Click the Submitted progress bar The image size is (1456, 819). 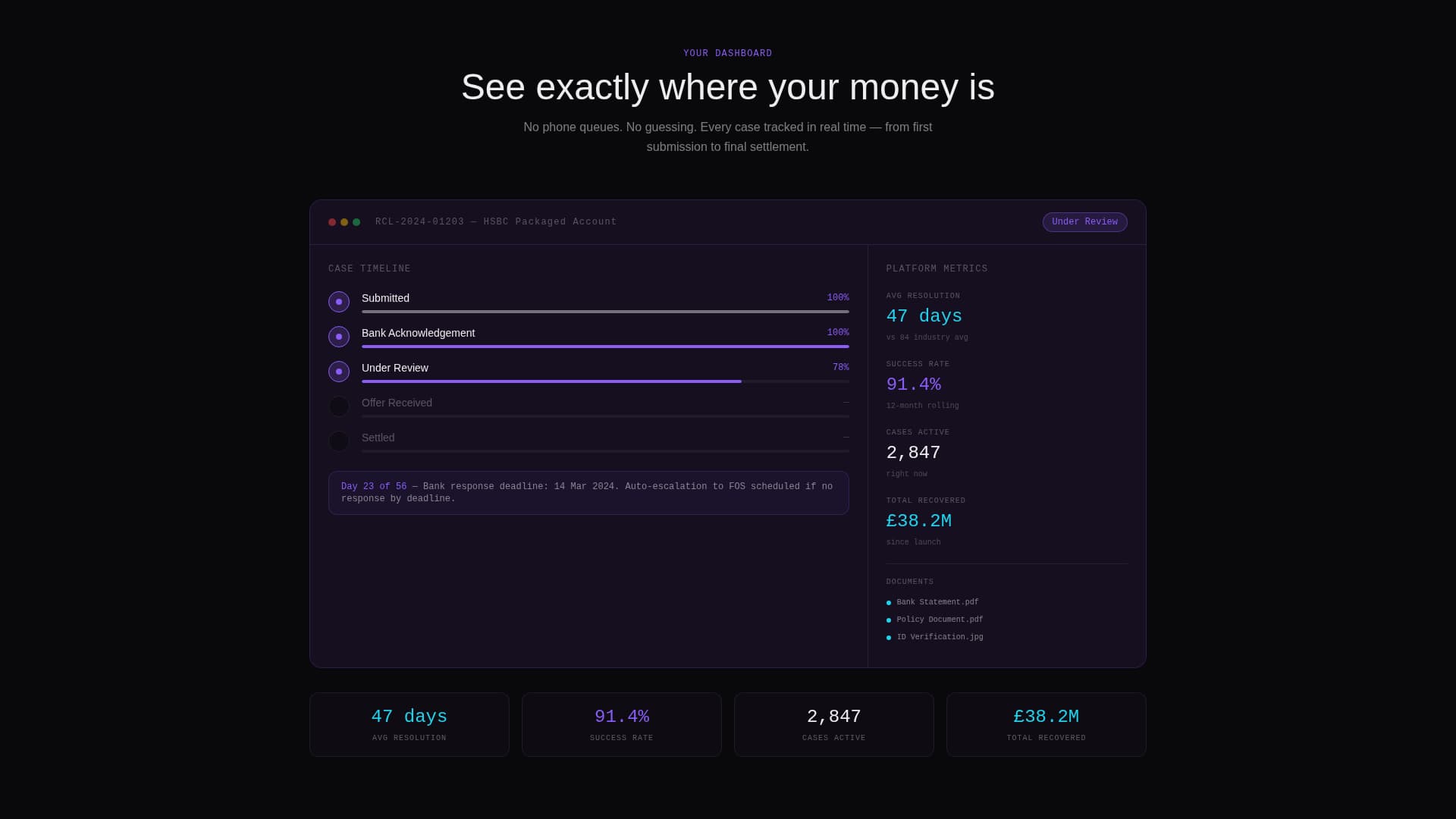[605, 312]
